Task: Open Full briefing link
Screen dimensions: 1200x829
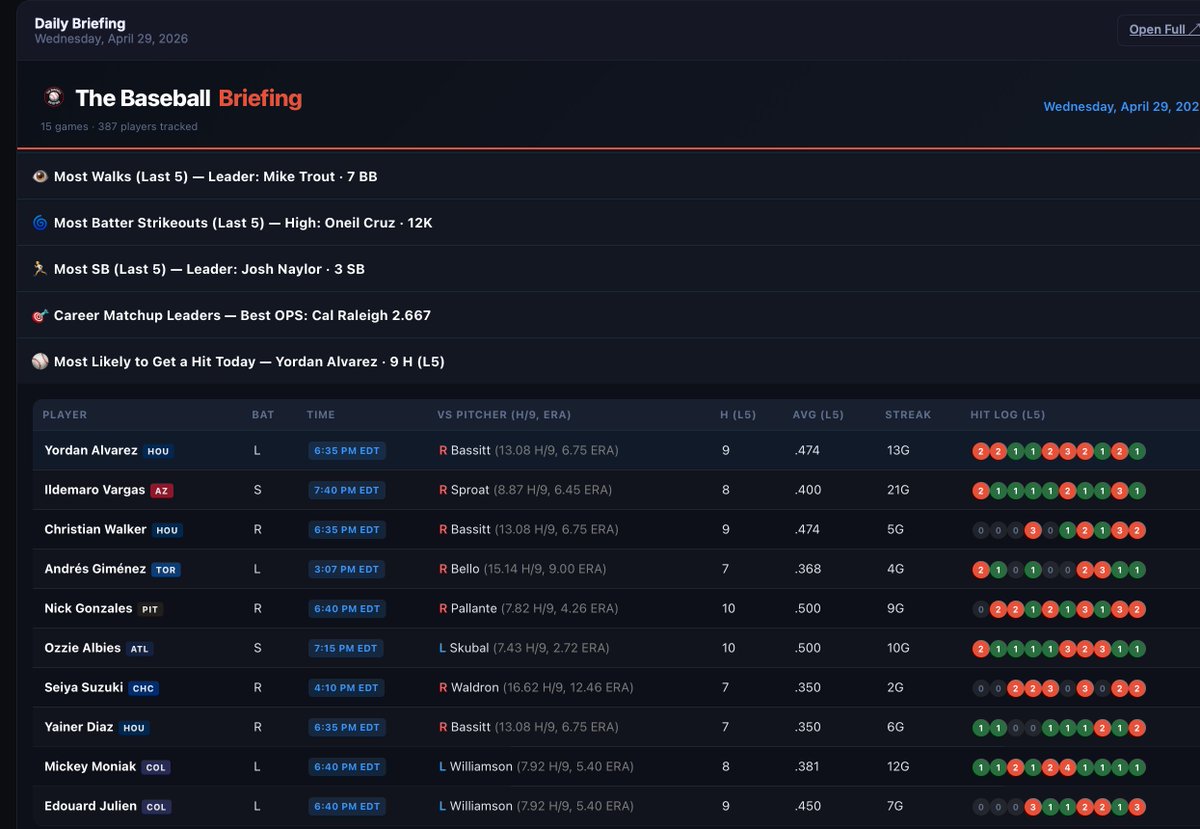Action: 1163,29
